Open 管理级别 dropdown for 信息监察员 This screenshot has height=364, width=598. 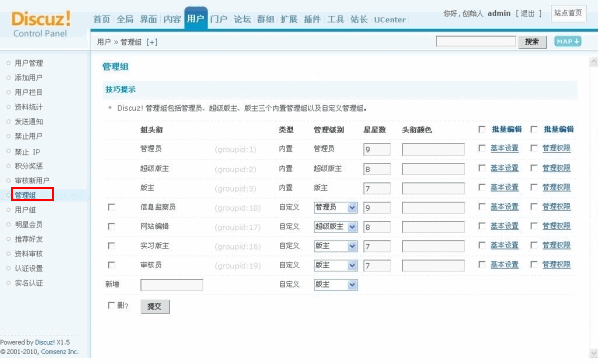(x=336, y=208)
